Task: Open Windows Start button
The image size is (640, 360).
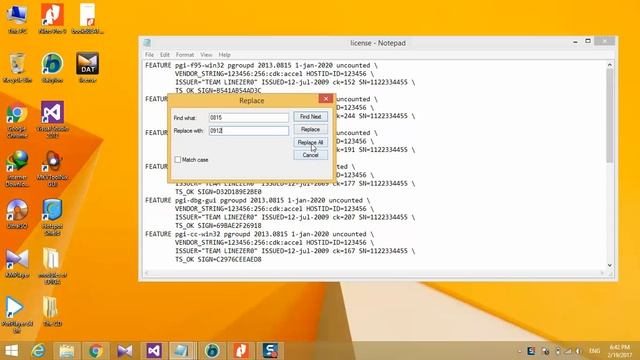Action: 11,351
